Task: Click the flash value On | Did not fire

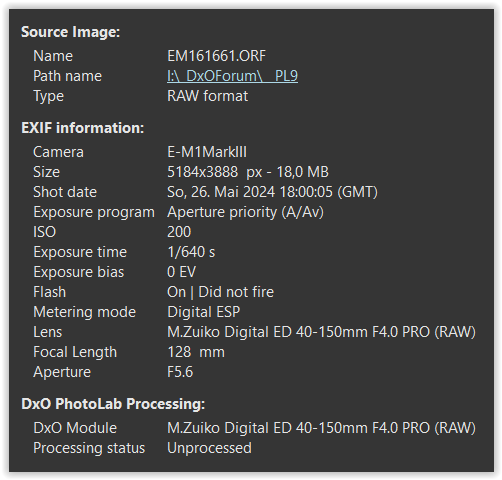Action: tap(220, 292)
